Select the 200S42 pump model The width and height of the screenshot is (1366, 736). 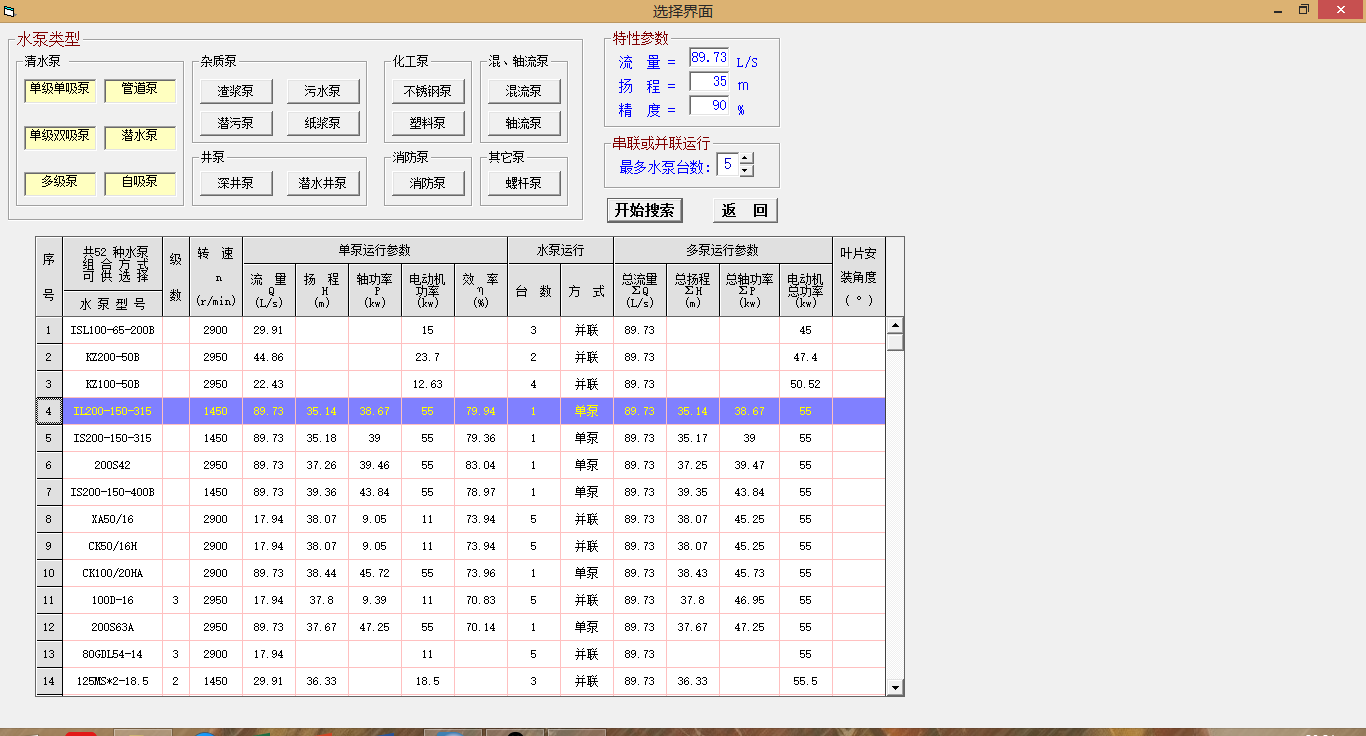pyautogui.click(x=112, y=465)
